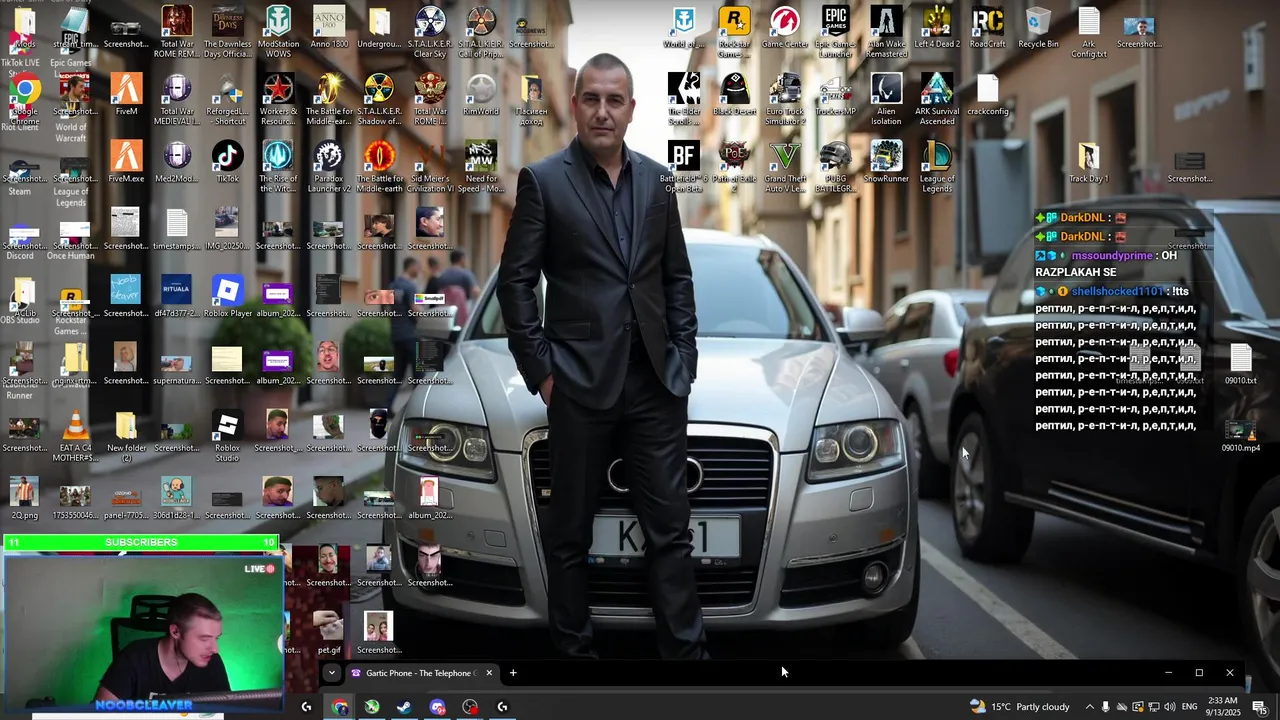
Task: Open the Ark Config.txt file
Action: pyautogui.click(x=1088, y=33)
